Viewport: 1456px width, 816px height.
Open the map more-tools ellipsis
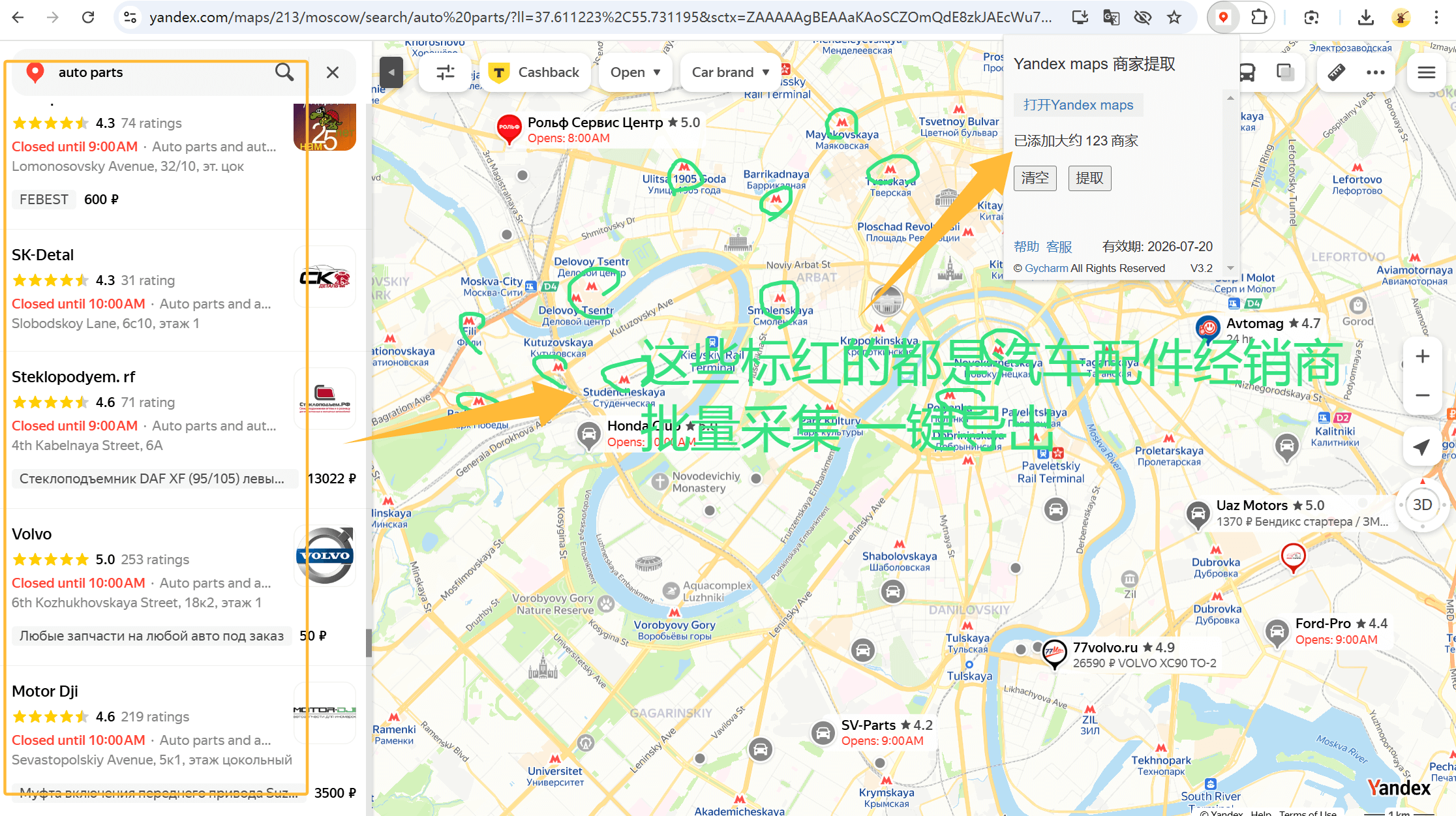pyautogui.click(x=1376, y=72)
